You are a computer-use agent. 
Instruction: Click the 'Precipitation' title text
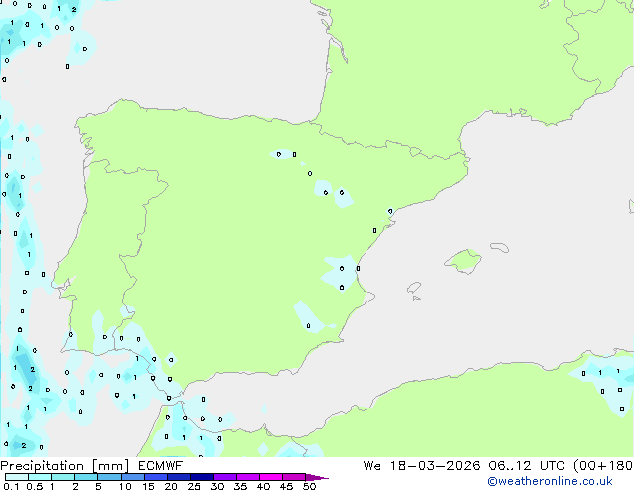(42, 466)
